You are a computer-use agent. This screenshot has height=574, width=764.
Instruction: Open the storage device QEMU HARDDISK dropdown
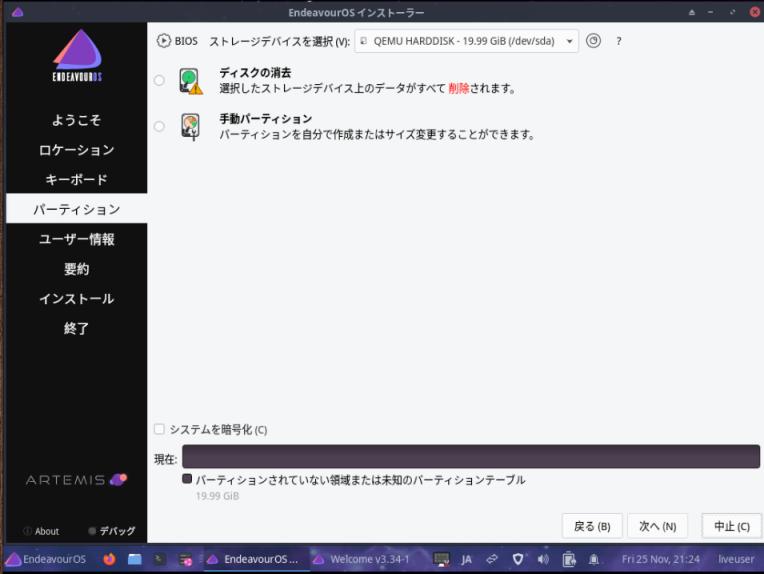click(x=466, y=41)
